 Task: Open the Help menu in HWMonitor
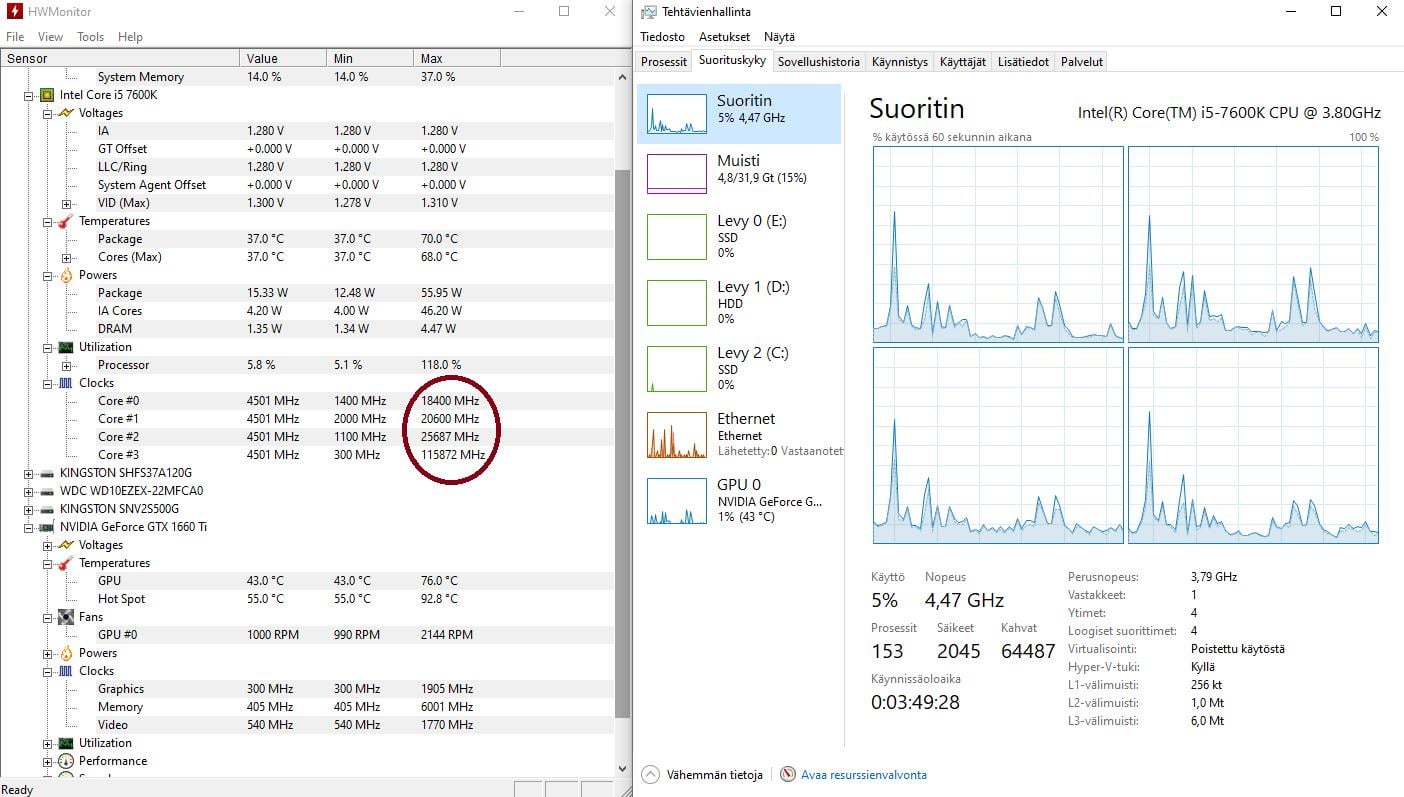click(130, 37)
